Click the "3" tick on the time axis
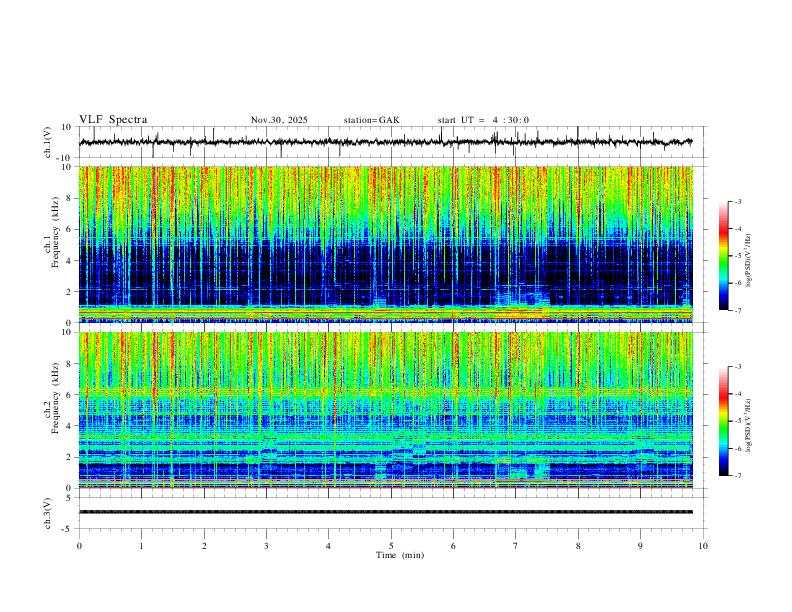The width and height of the screenshot is (792, 612). [266, 546]
